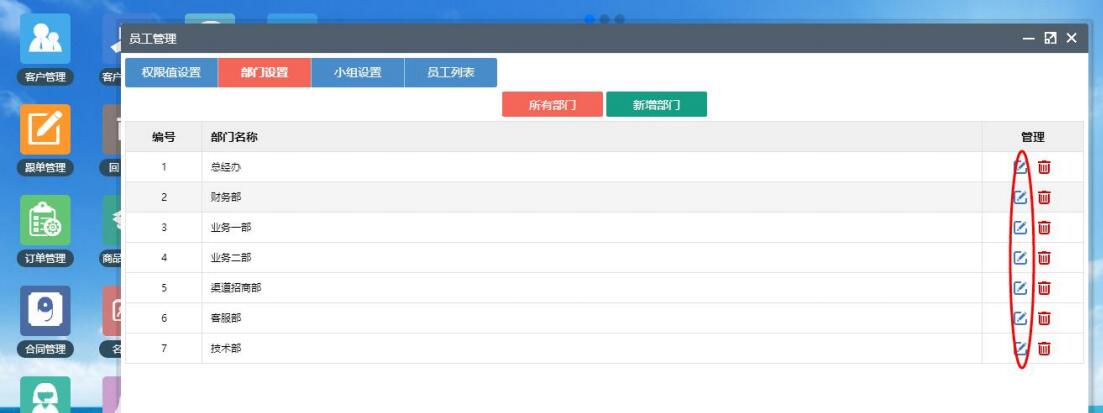Viewport: 1103px width, 413px height.
Task: Switch to the 权限值设置 tab
Action: point(171,73)
